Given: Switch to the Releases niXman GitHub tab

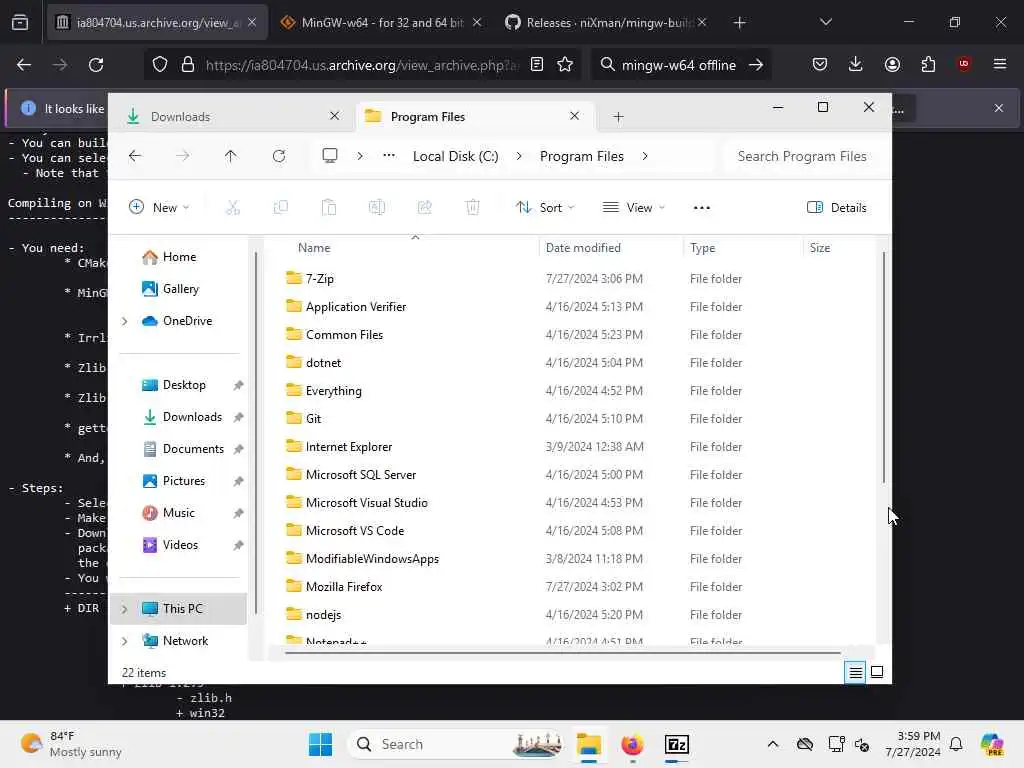Looking at the screenshot, I should coord(606,22).
